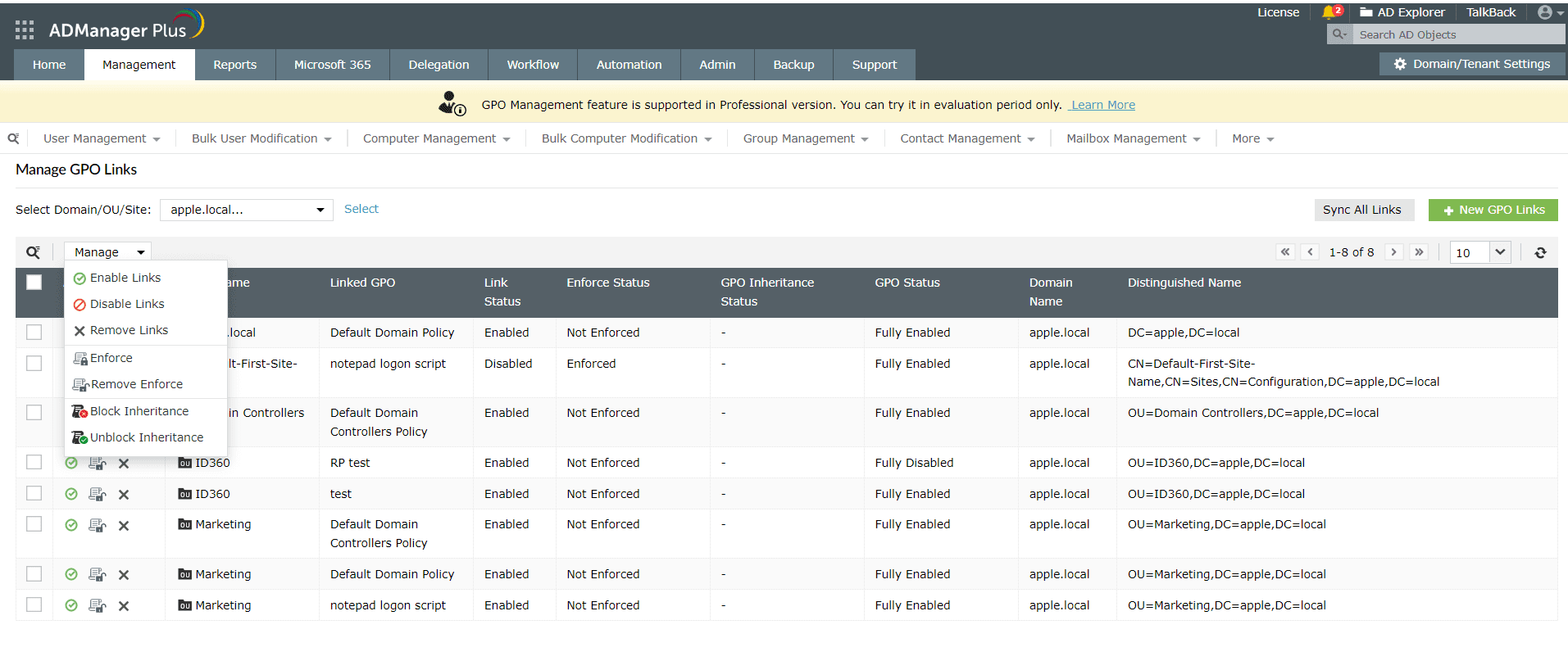This screenshot has width=1568, height=661.
Task: Change rows per page from 10
Action: click(1480, 252)
